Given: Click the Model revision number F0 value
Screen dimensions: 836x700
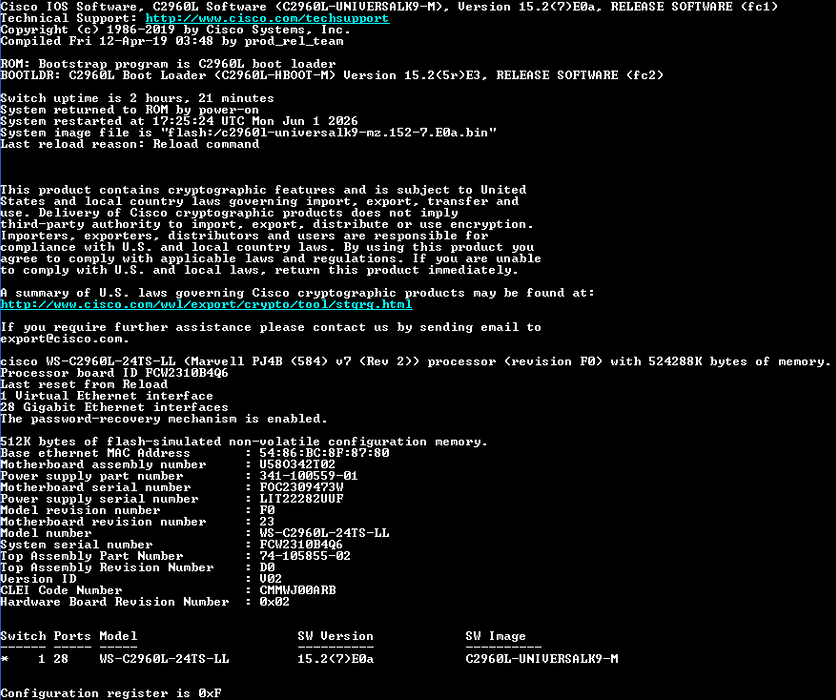Looking at the screenshot, I should [x=267, y=511].
